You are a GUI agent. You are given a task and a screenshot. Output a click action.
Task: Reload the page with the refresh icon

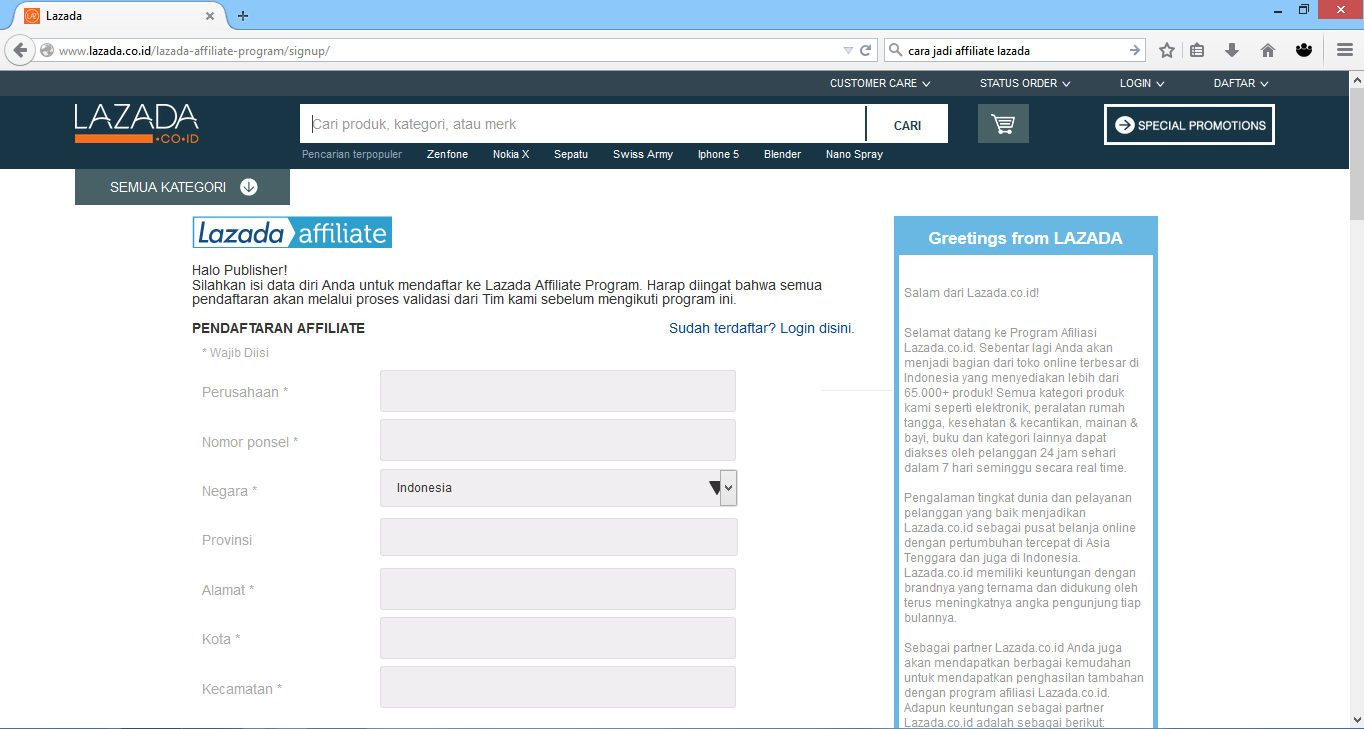point(866,50)
